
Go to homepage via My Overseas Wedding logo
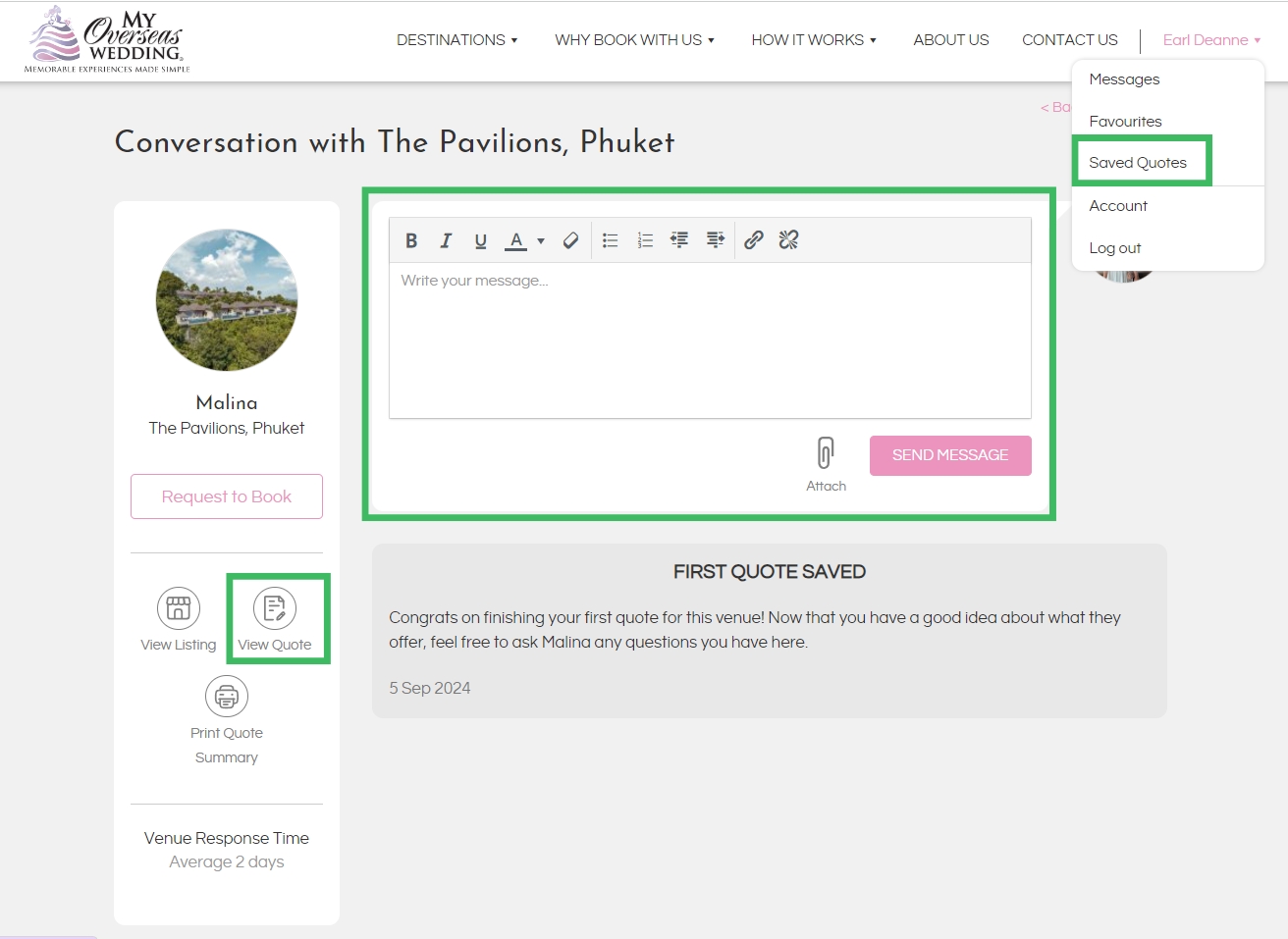click(x=107, y=40)
